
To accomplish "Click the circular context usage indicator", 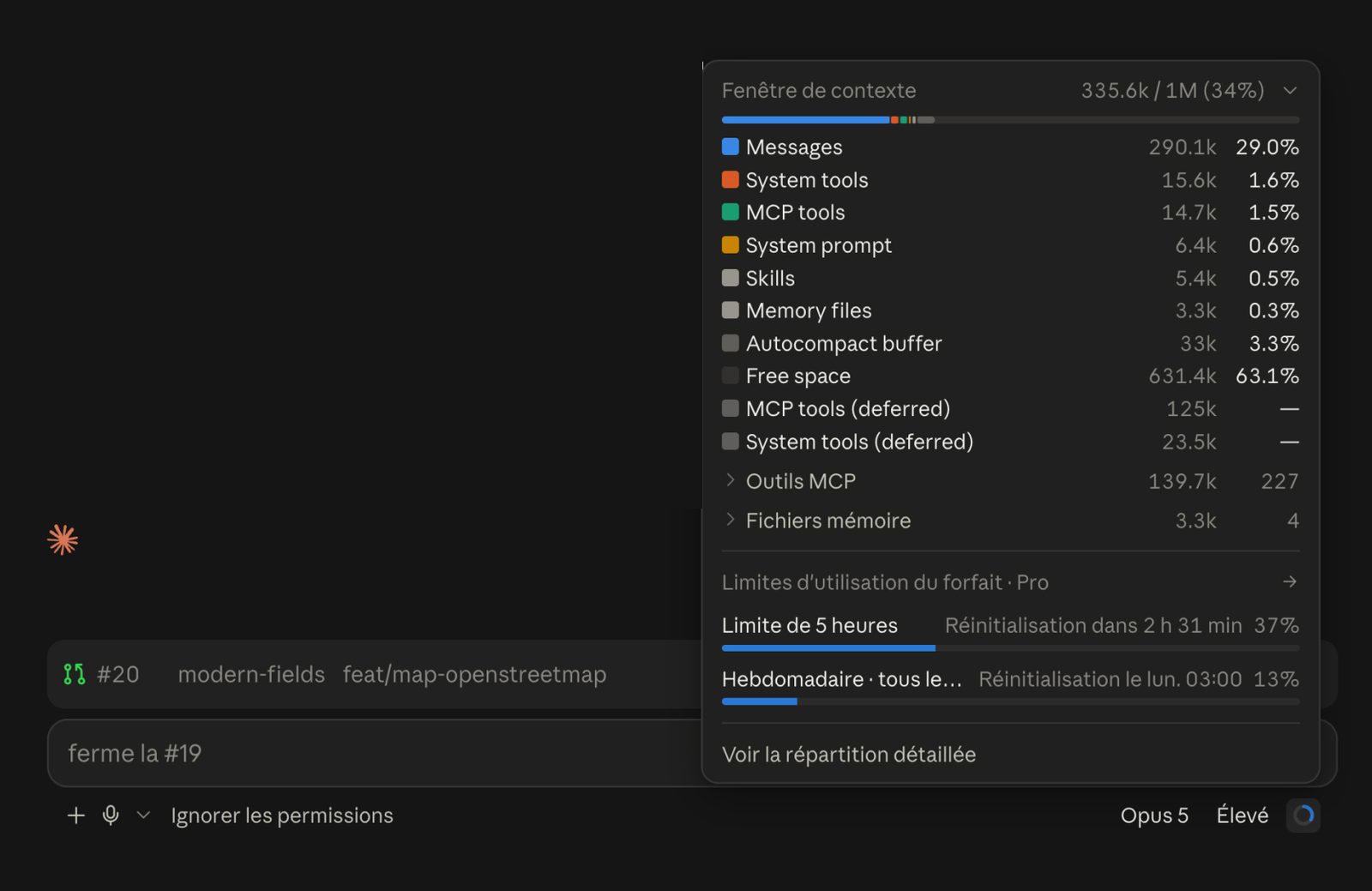I will pos(1303,816).
